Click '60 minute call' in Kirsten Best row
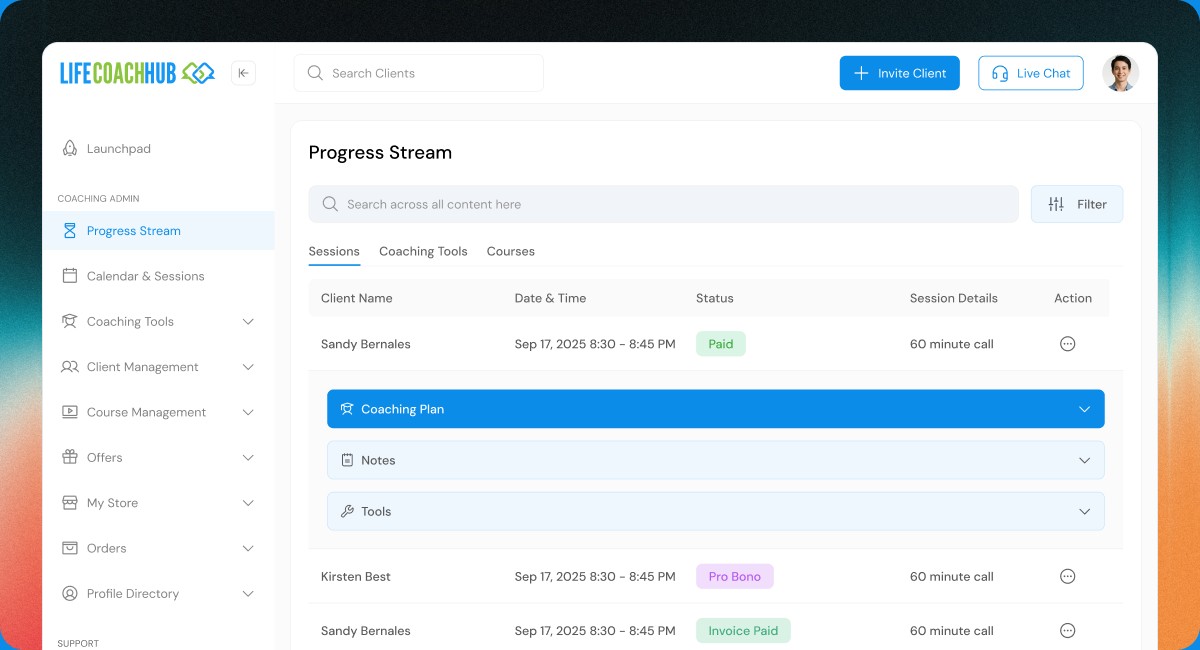Screen dimensions: 1200x650 click(952, 577)
